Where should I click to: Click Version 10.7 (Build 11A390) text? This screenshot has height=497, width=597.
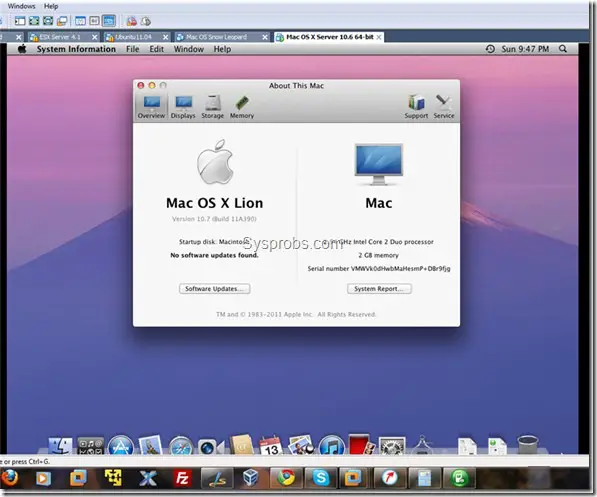[214, 219]
